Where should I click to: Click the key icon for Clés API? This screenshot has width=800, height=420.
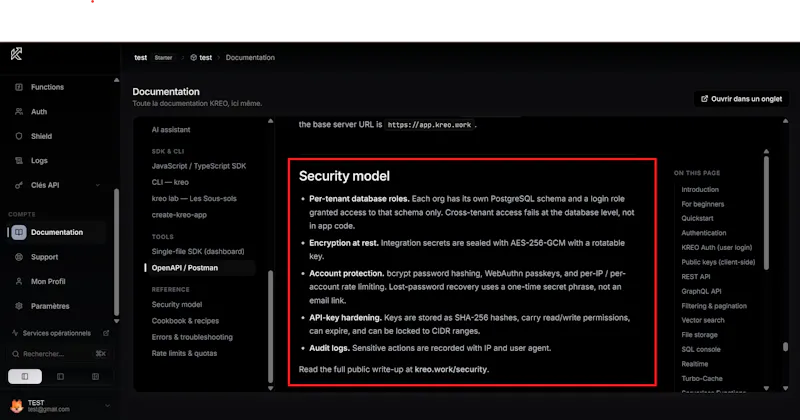(19, 185)
